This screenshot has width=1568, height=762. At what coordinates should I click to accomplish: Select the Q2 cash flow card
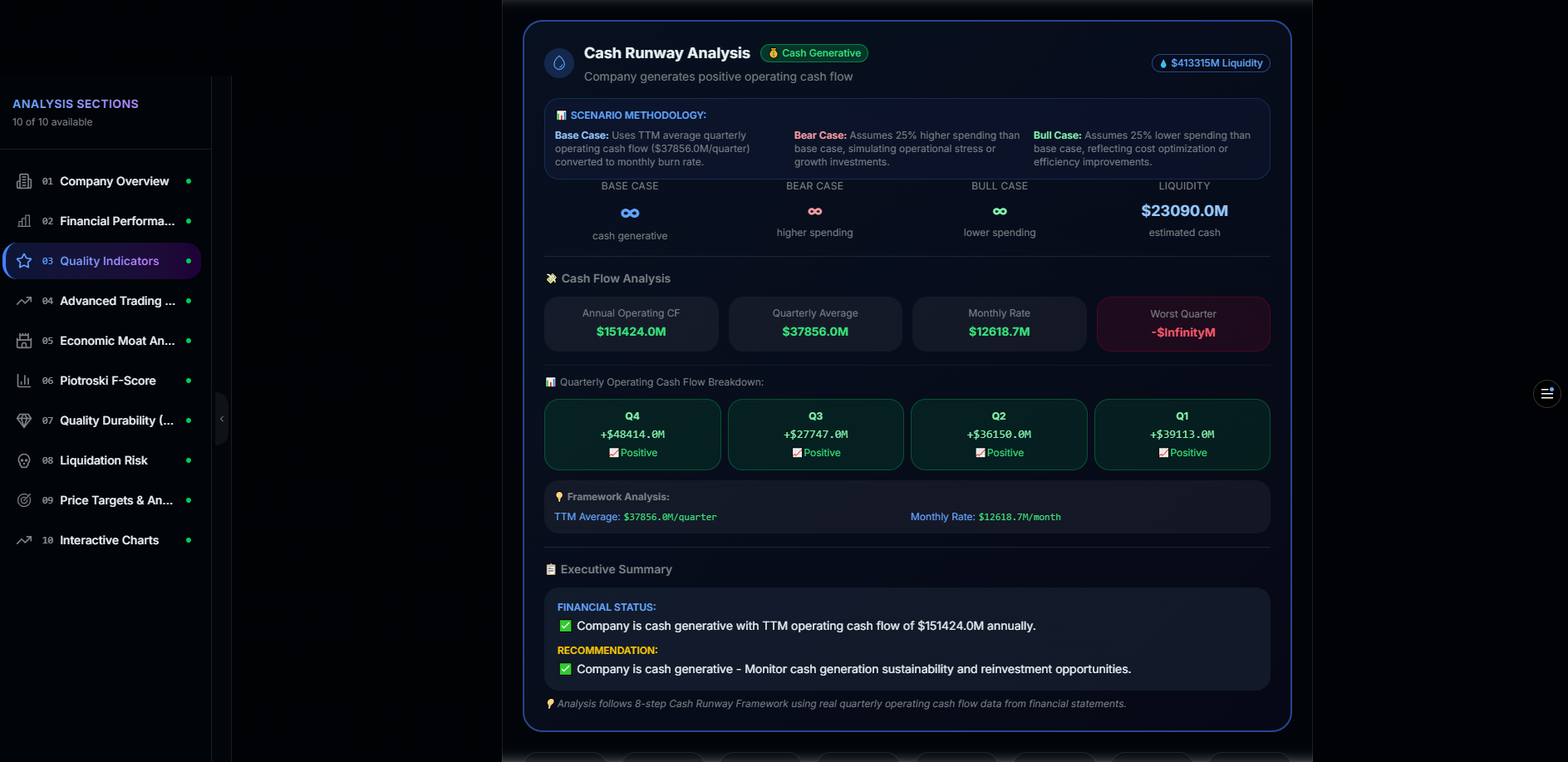[x=999, y=435]
